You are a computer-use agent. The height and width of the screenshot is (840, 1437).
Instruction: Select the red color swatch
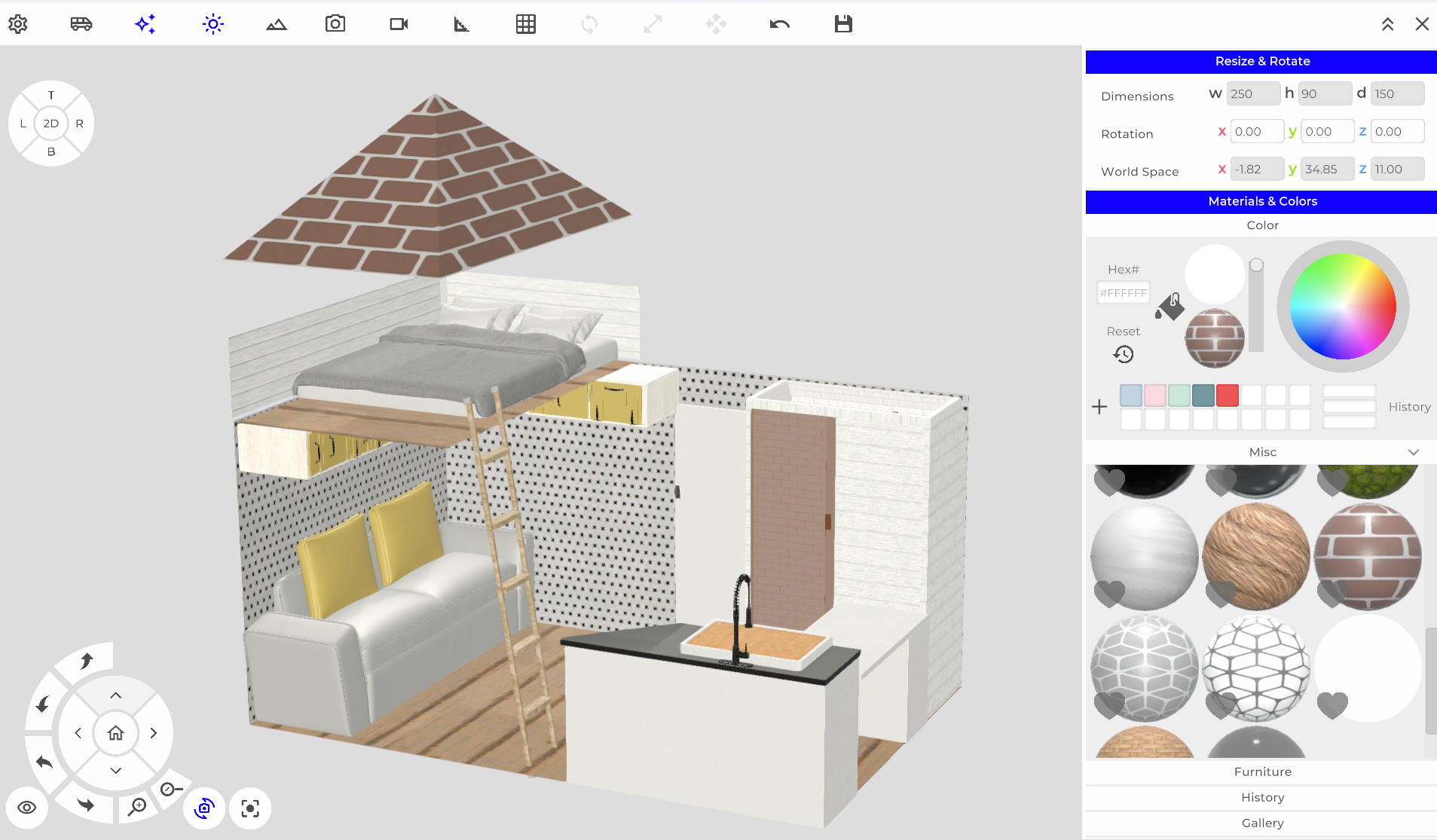(x=1228, y=396)
